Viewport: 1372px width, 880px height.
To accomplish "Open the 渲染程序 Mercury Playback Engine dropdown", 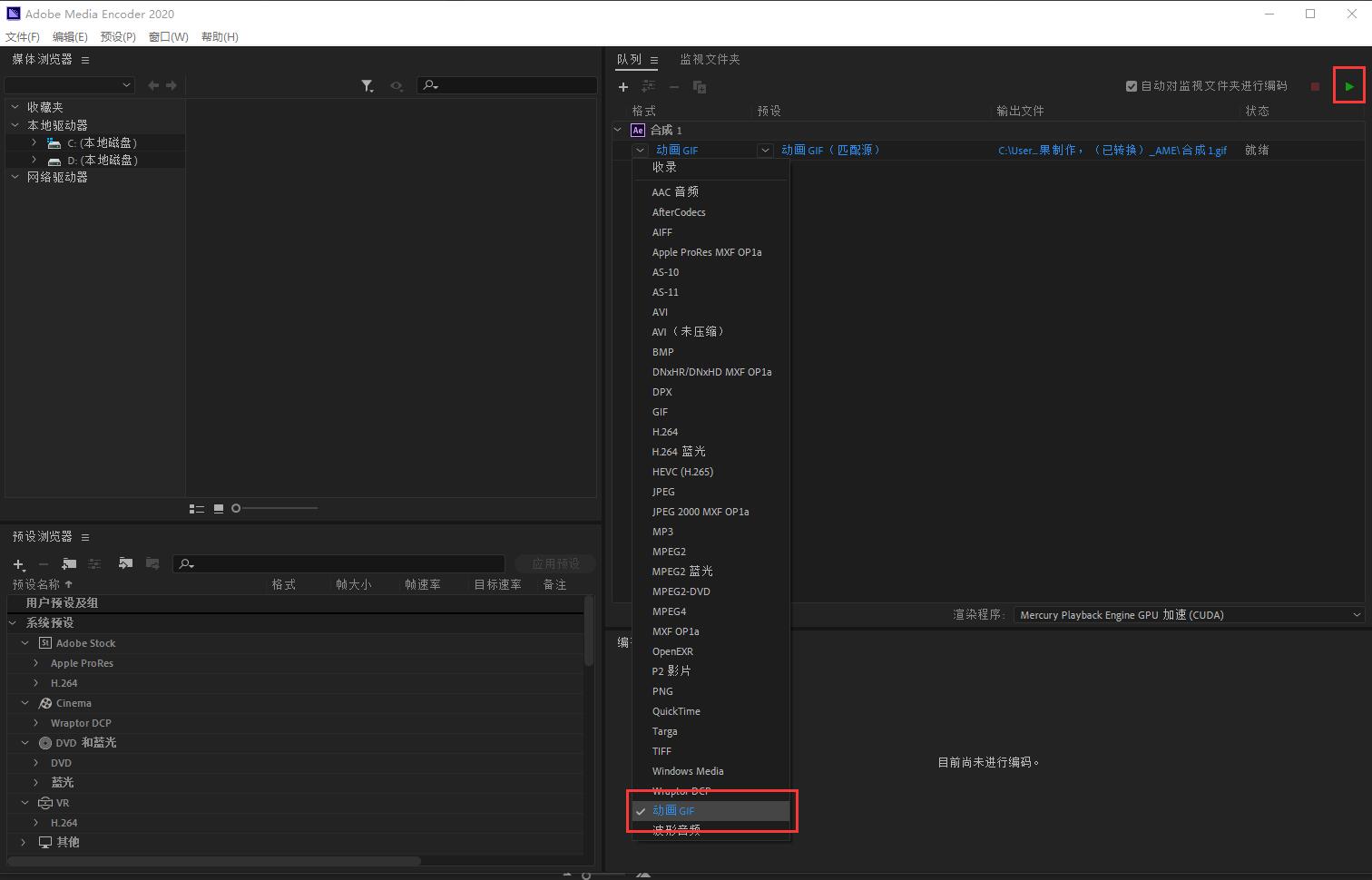I will tap(1189, 614).
